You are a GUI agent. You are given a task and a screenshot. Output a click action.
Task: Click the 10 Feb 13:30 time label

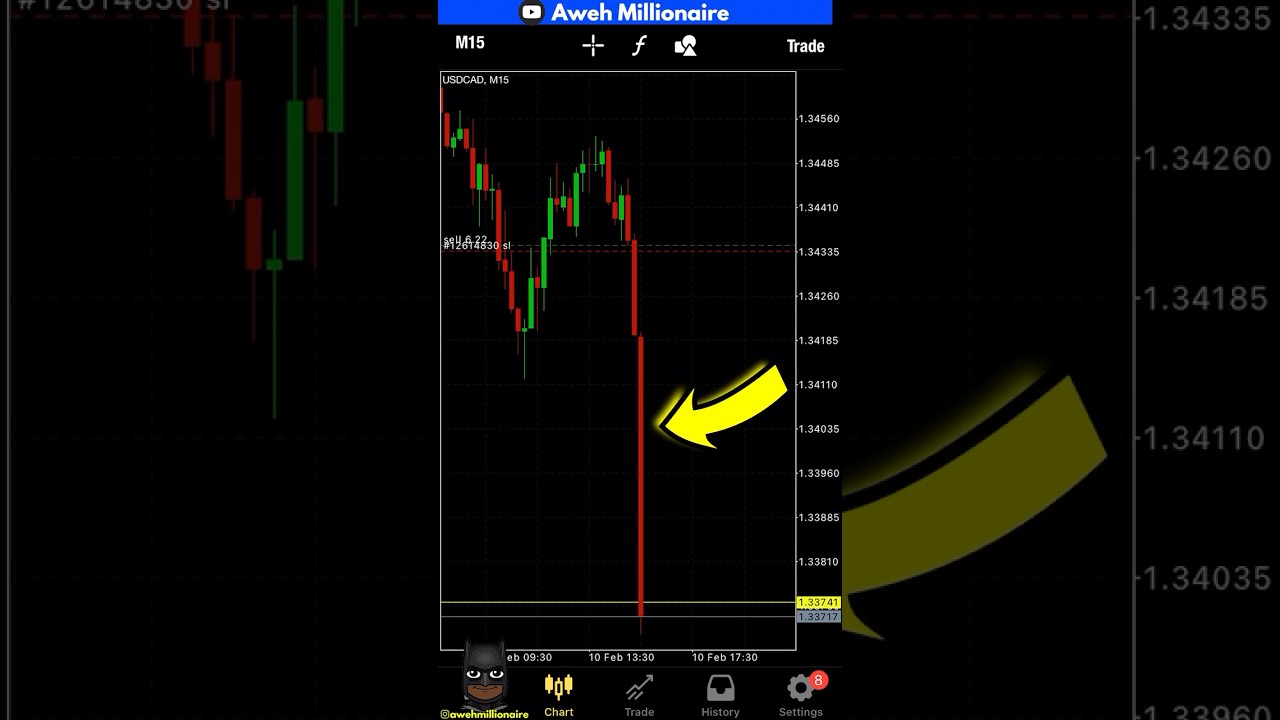tap(621, 657)
